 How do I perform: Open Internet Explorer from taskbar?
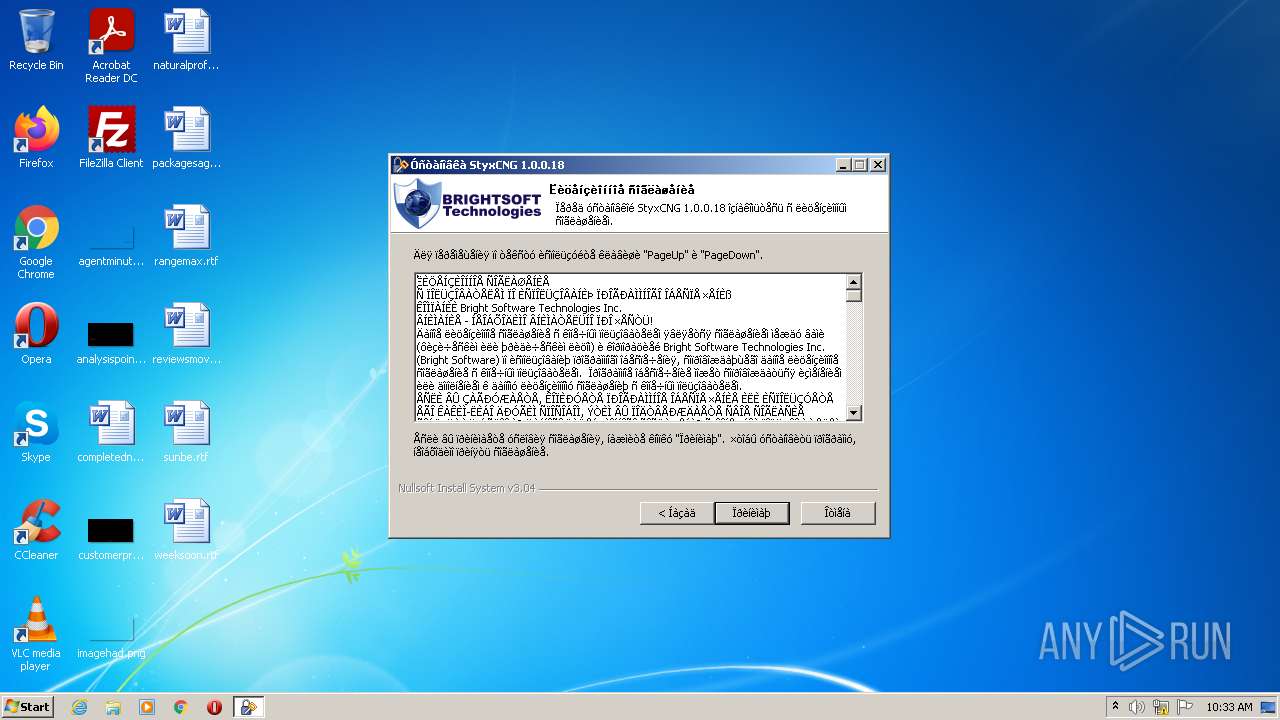pyautogui.click(x=79, y=707)
